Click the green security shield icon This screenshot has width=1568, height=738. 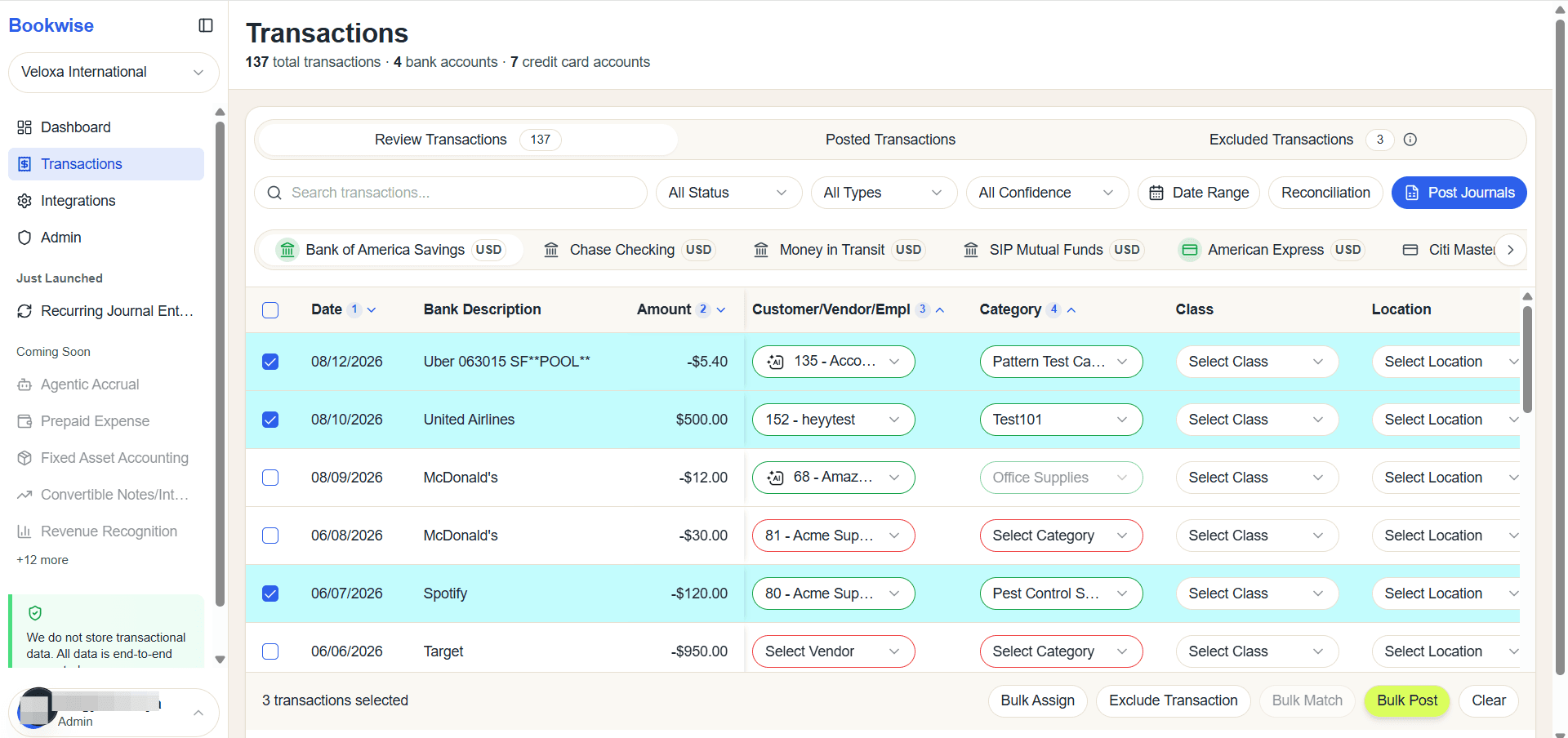click(x=35, y=613)
